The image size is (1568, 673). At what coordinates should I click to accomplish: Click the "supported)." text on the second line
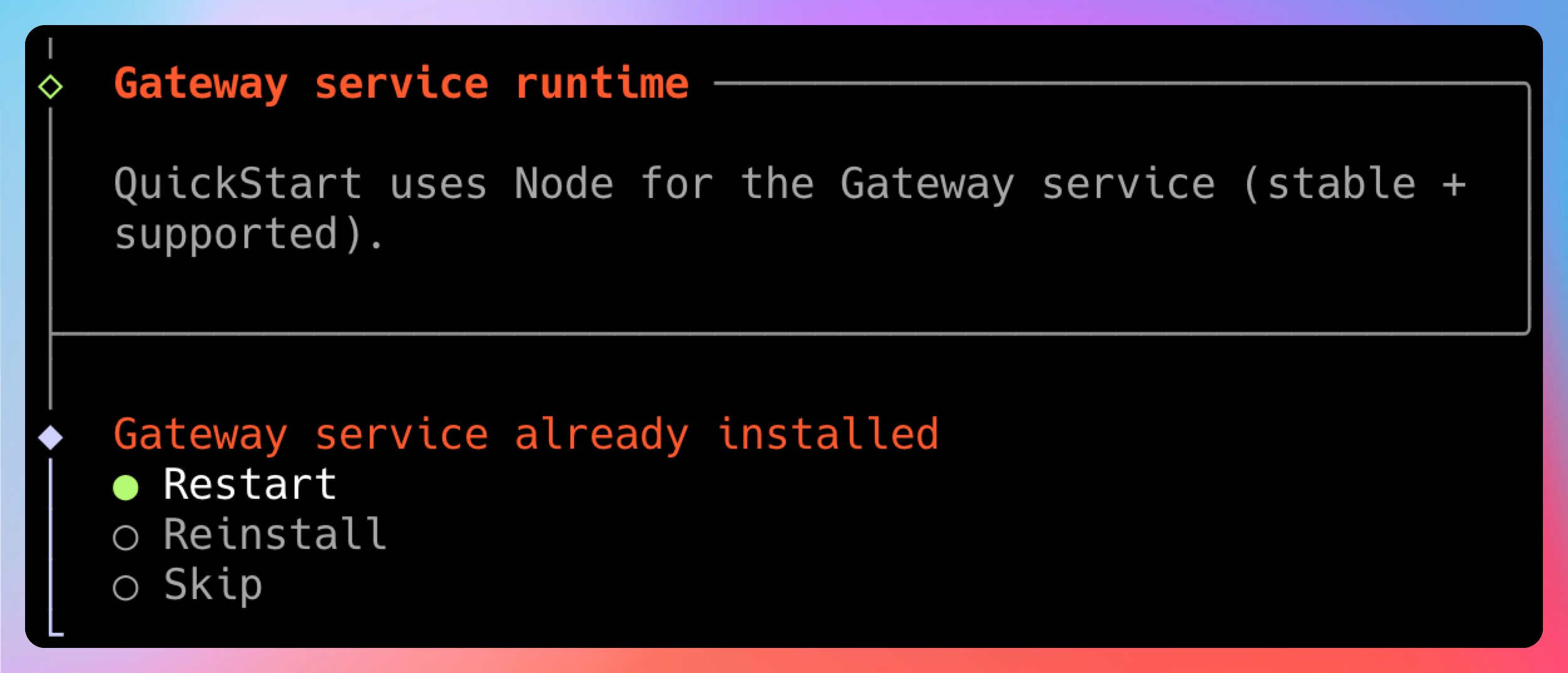point(249,234)
